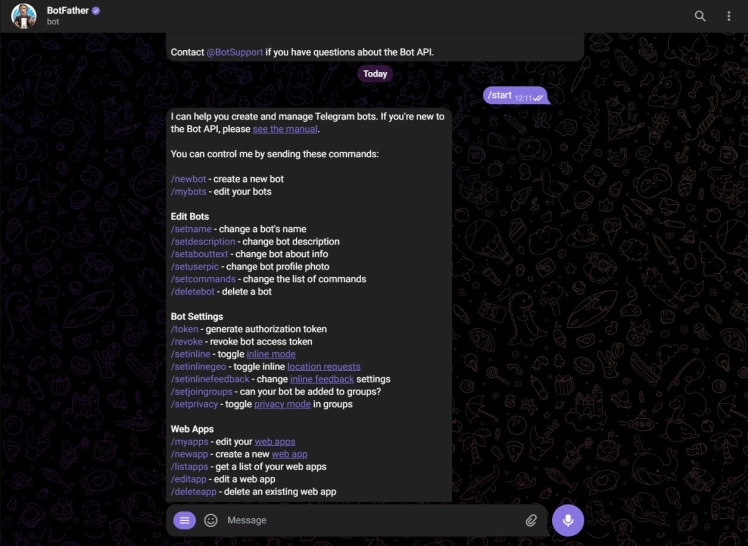Screen dimensions: 748x546
Task: Click the BotFather verified badge
Action: pyautogui.click(x=96, y=10)
